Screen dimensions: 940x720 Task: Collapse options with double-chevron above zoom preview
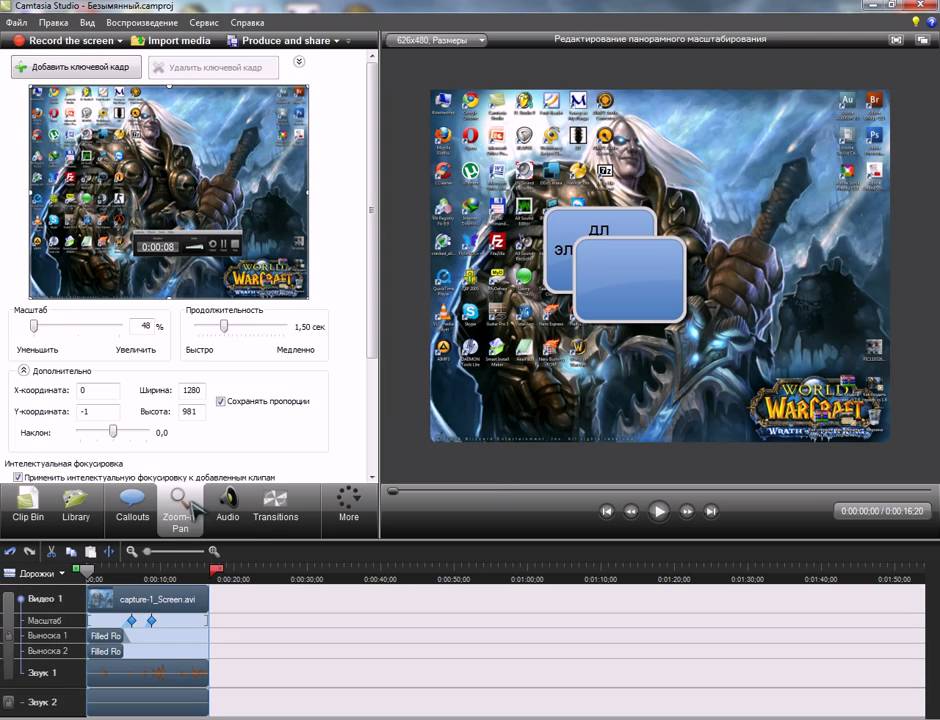tap(299, 62)
